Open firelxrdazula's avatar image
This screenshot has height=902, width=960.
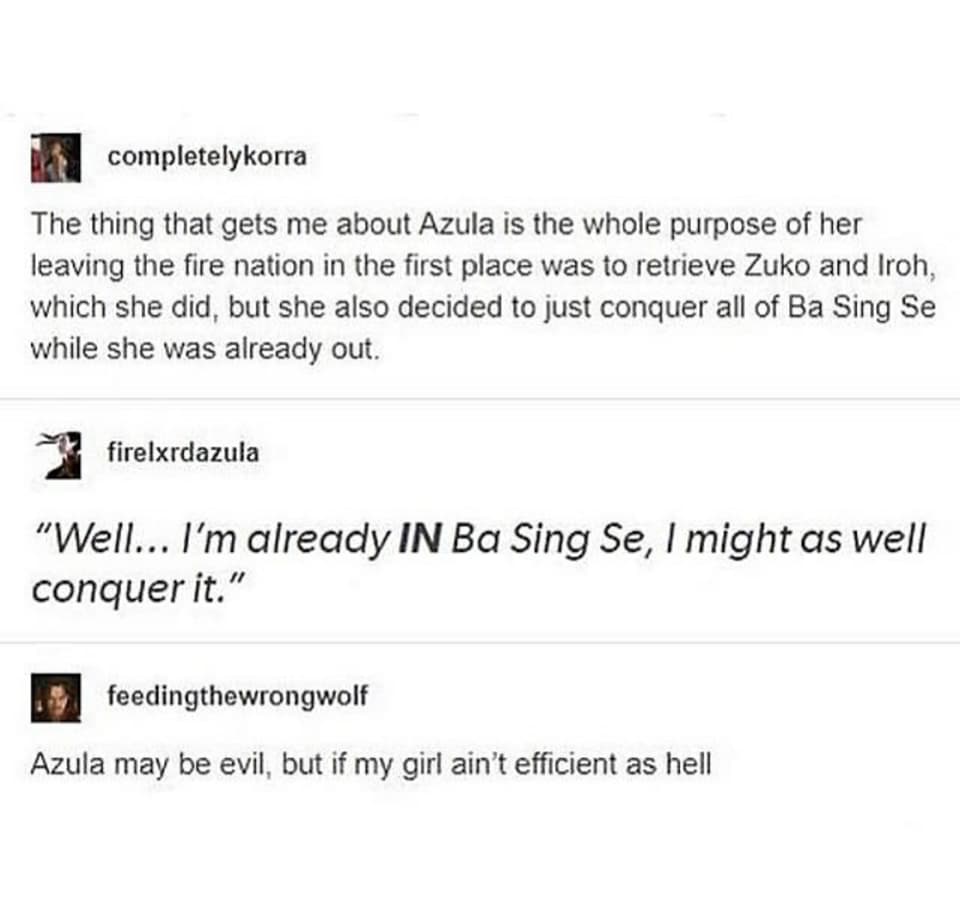tap(56, 454)
